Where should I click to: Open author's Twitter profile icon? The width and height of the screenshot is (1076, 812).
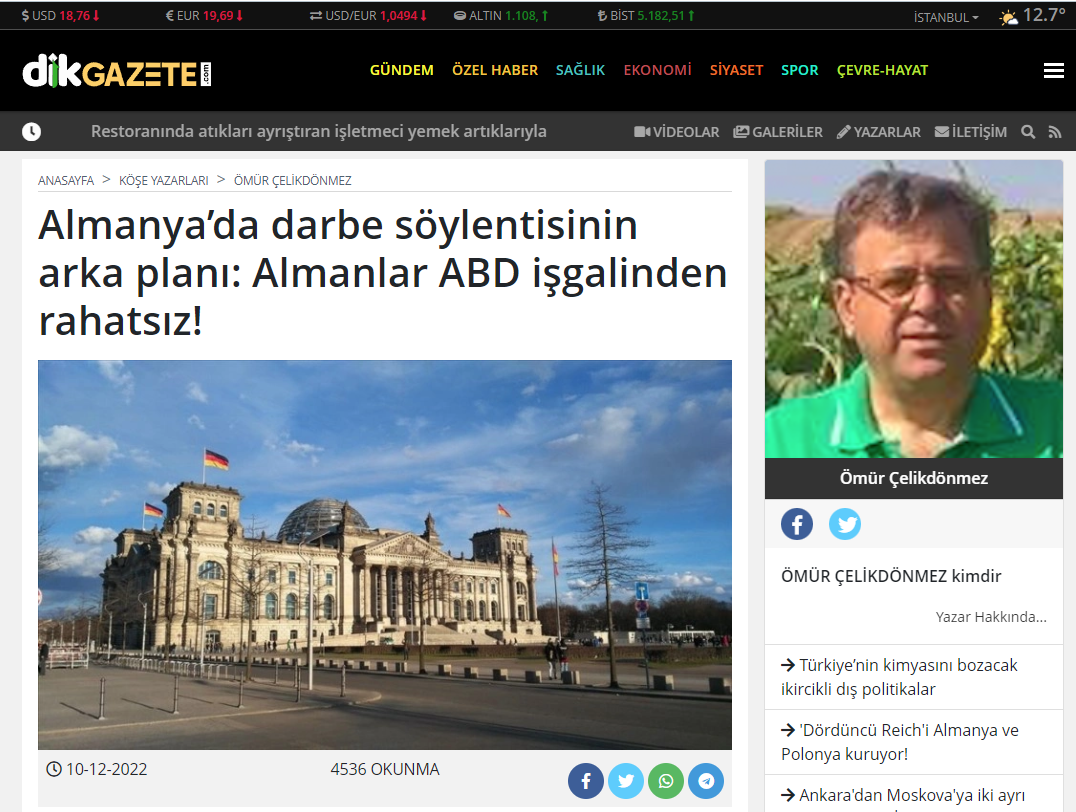click(845, 524)
